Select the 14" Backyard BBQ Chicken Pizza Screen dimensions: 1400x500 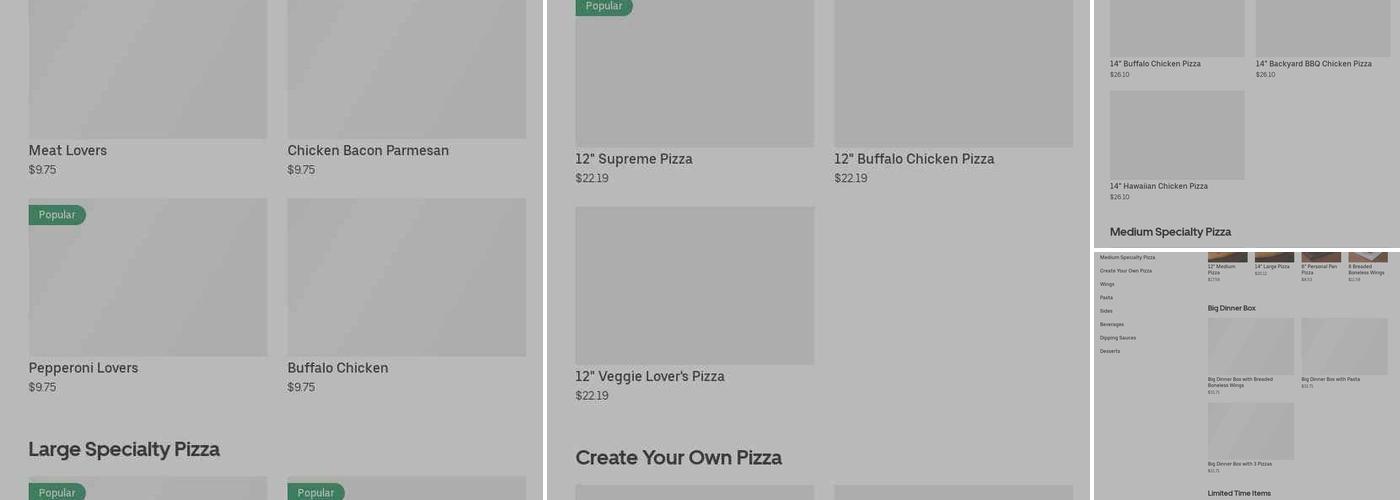pos(1322,30)
